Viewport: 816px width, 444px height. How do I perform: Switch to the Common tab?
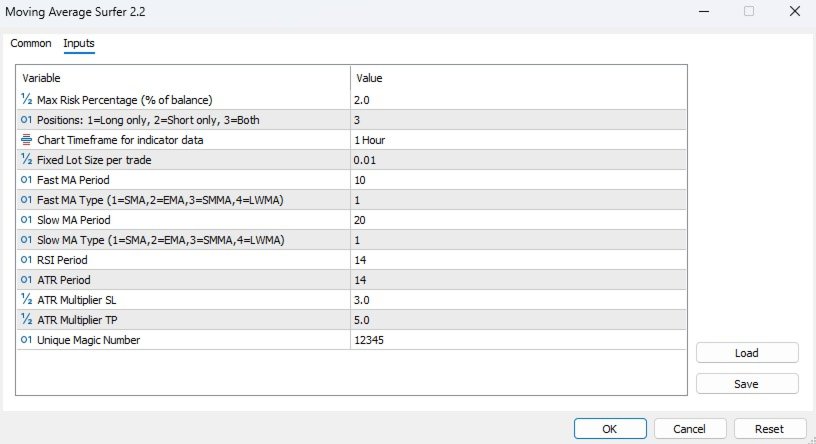tap(31, 43)
